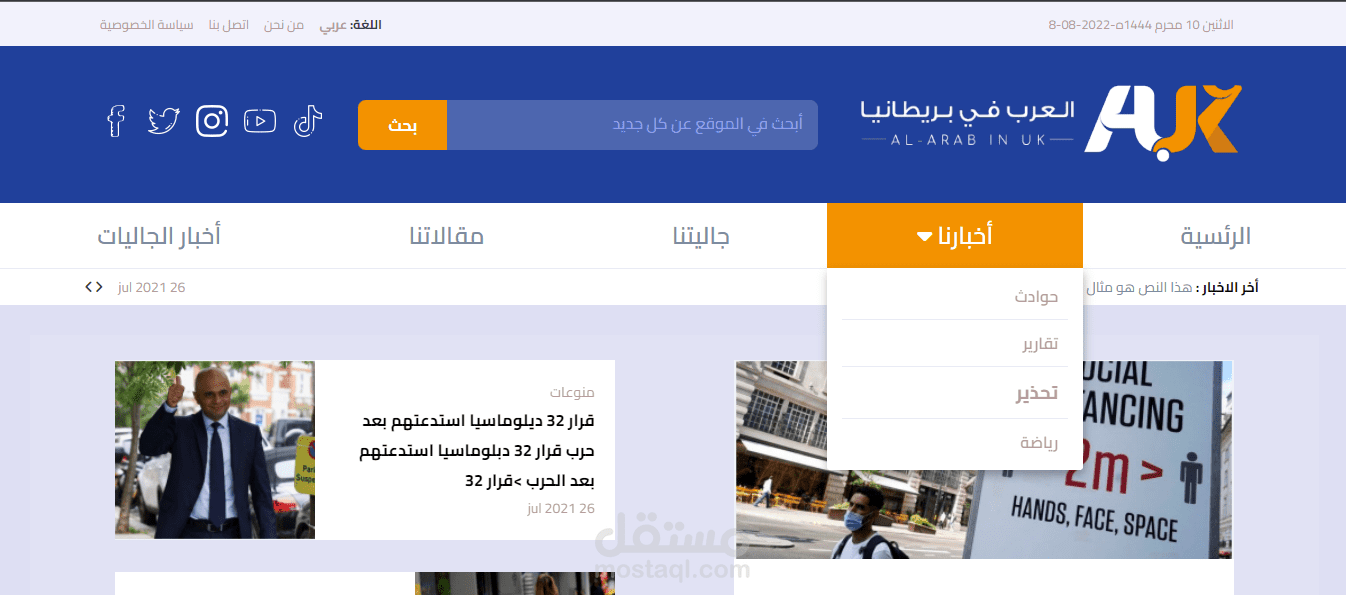Expand the أخبارنا dropdown menu
This screenshot has height=595, width=1346.
[954, 235]
